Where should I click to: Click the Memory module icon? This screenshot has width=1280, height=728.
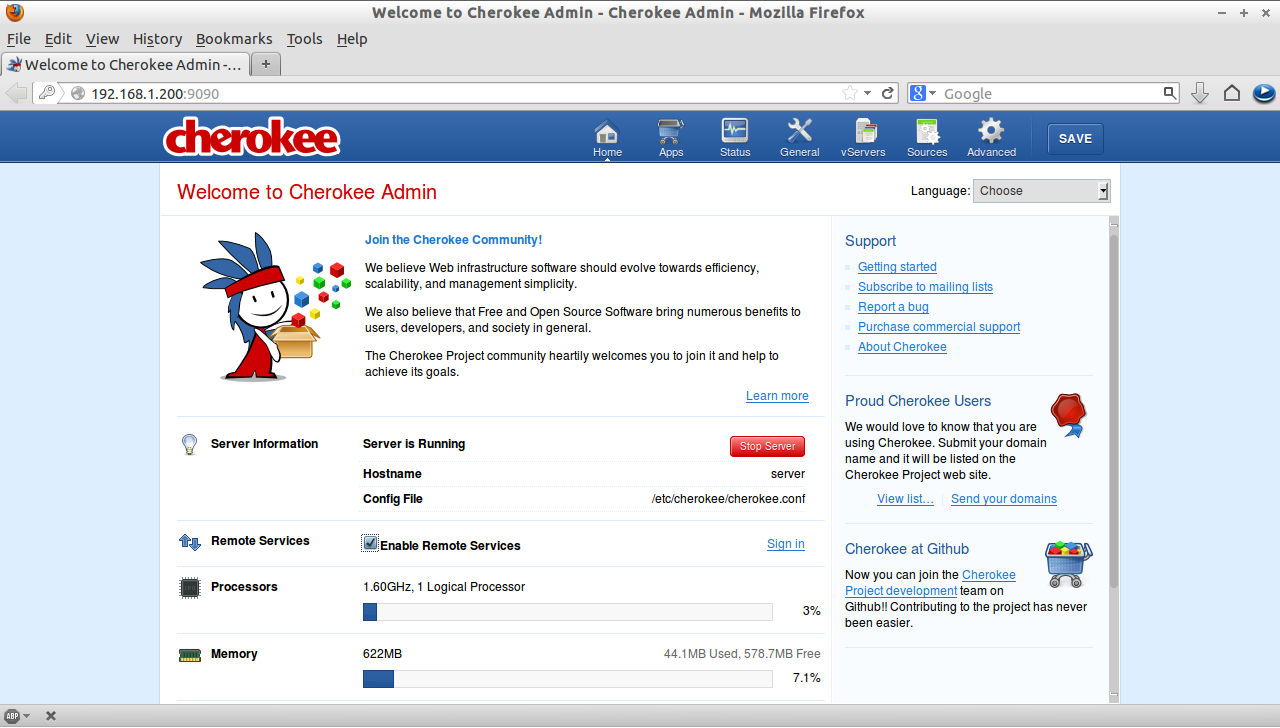190,655
